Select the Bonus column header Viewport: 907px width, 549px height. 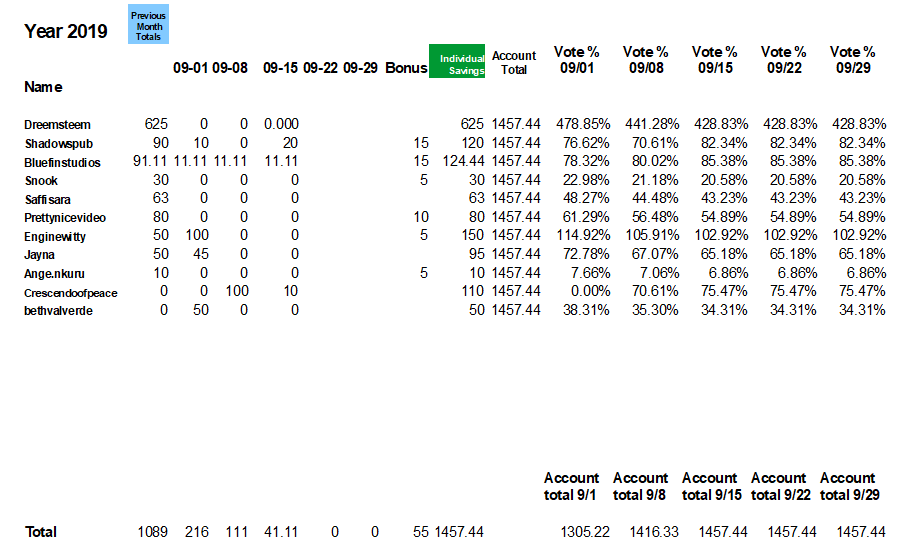pos(406,68)
